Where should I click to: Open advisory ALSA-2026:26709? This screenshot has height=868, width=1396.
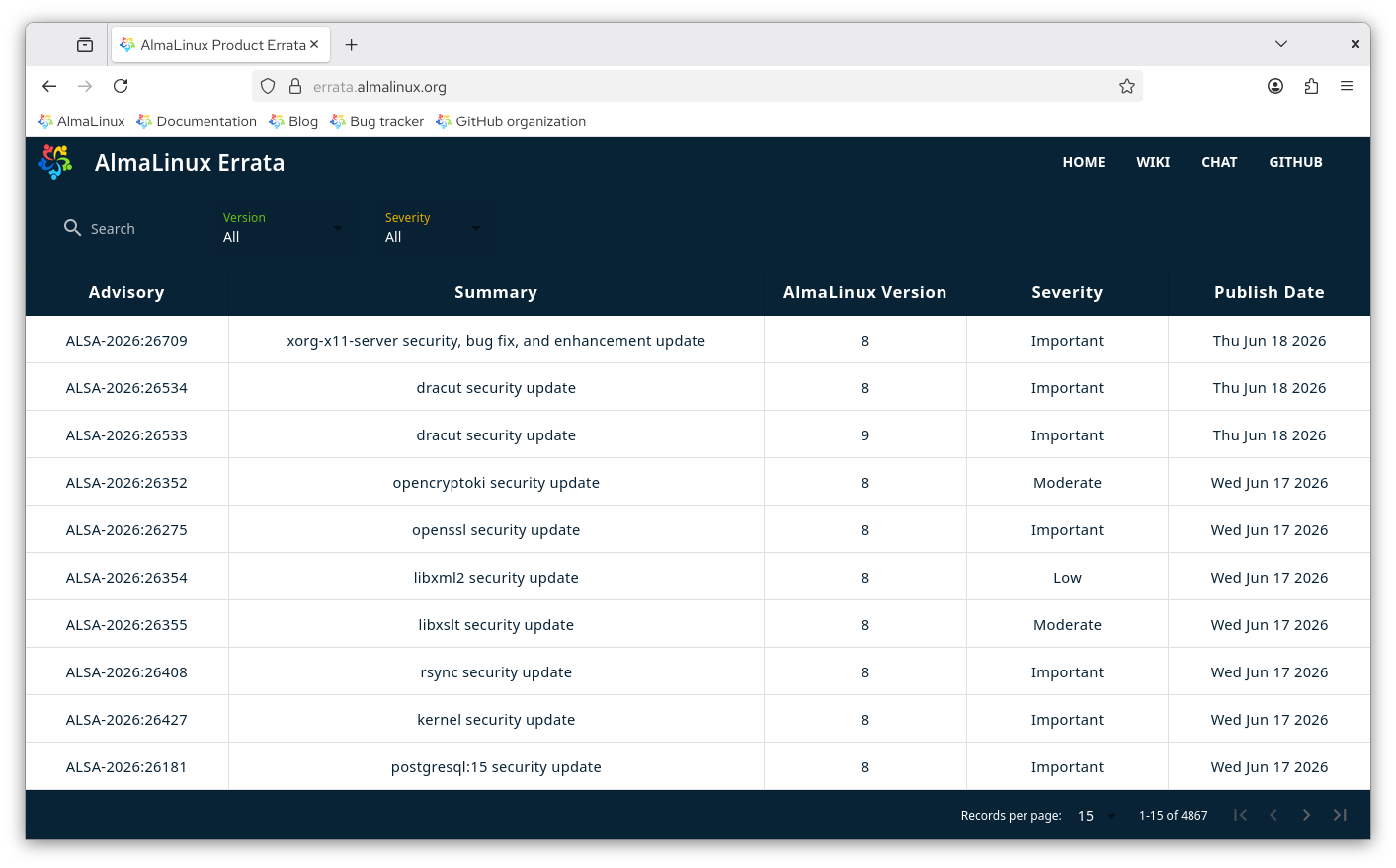[x=126, y=341]
